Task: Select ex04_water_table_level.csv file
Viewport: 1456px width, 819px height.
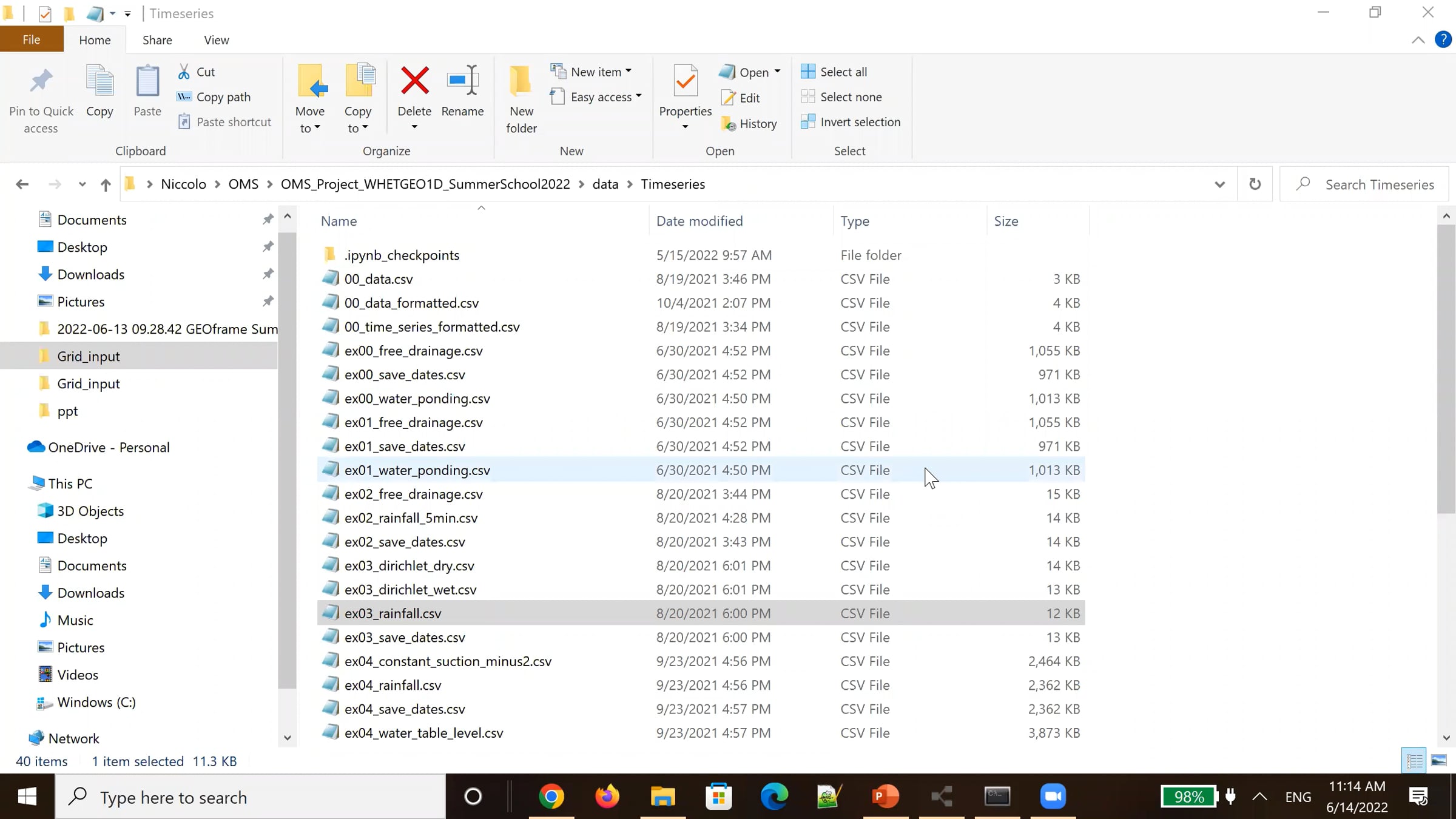Action: pos(701,733)
